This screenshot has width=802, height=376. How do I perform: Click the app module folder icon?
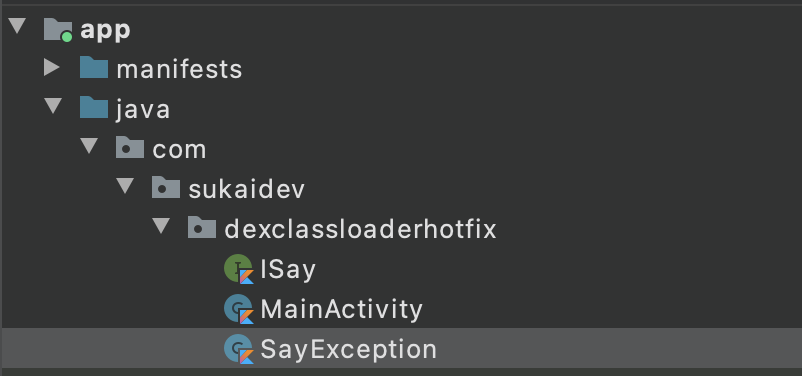tap(57, 30)
